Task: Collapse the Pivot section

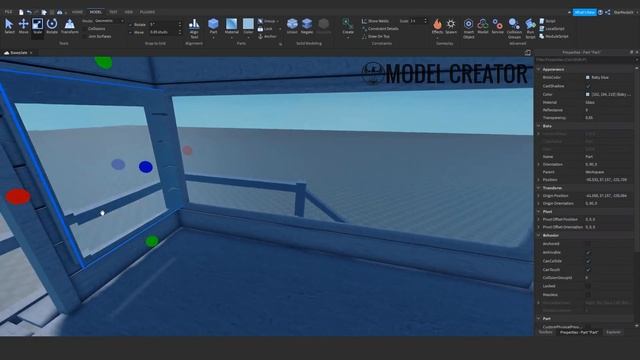Action: tap(538, 211)
